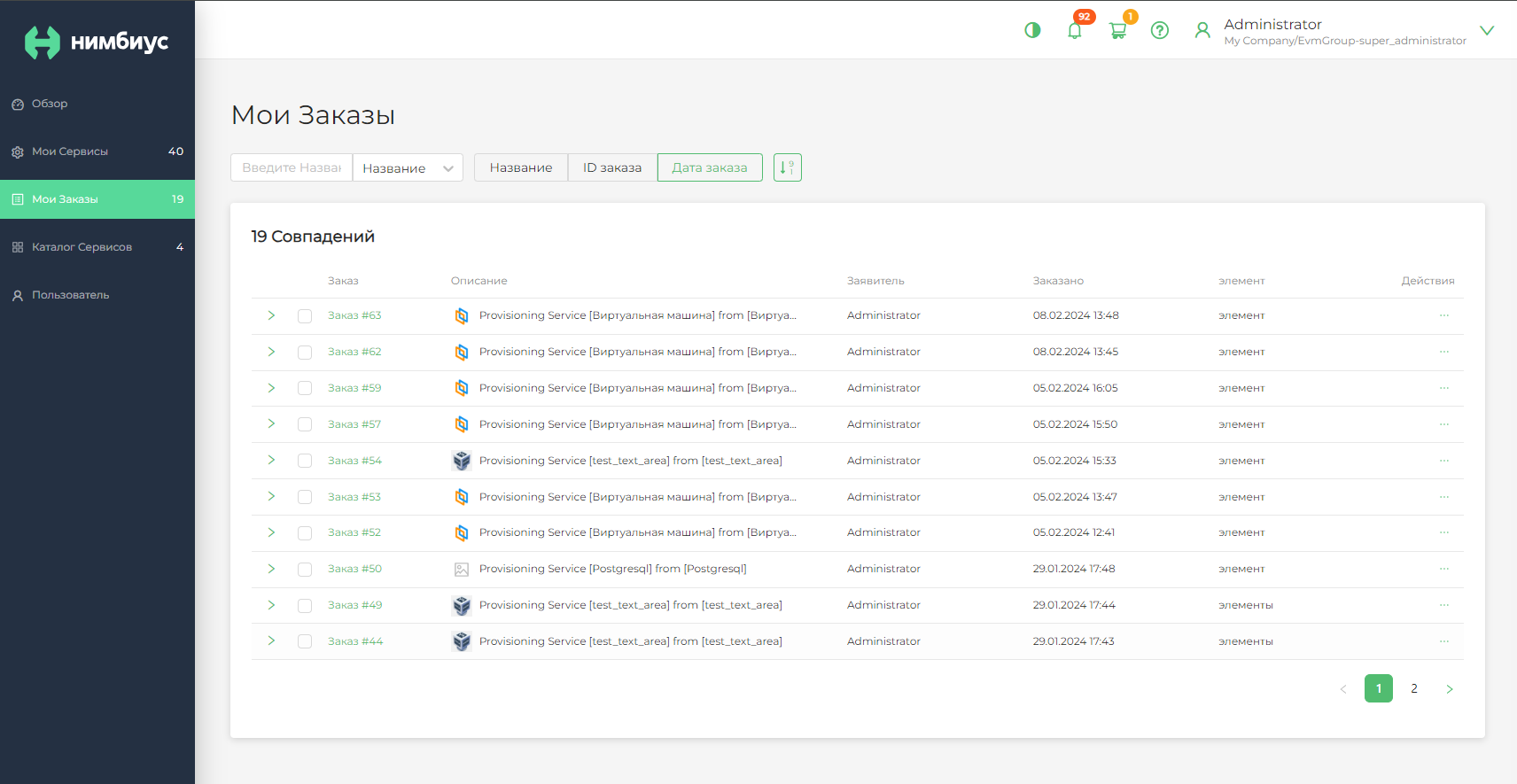Open notifications bell with 92 badge
Screen dimensions: 1517x784
coord(1075,30)
